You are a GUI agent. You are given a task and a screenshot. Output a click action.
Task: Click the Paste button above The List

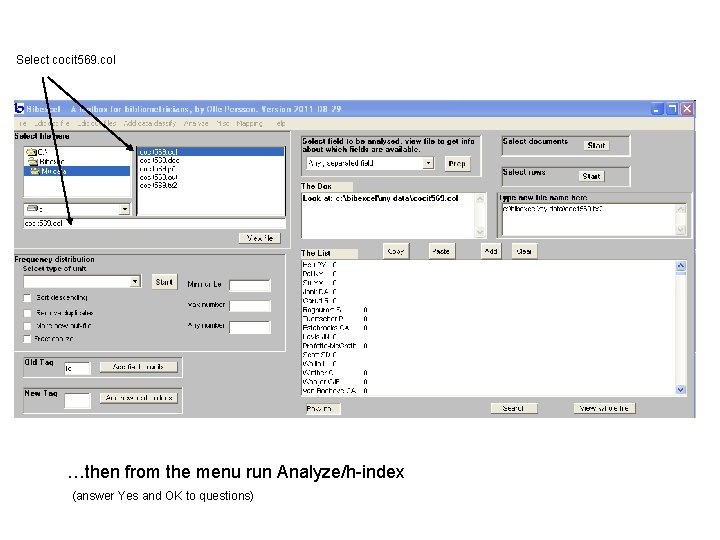pyautogui.click(x=441, y=251)
